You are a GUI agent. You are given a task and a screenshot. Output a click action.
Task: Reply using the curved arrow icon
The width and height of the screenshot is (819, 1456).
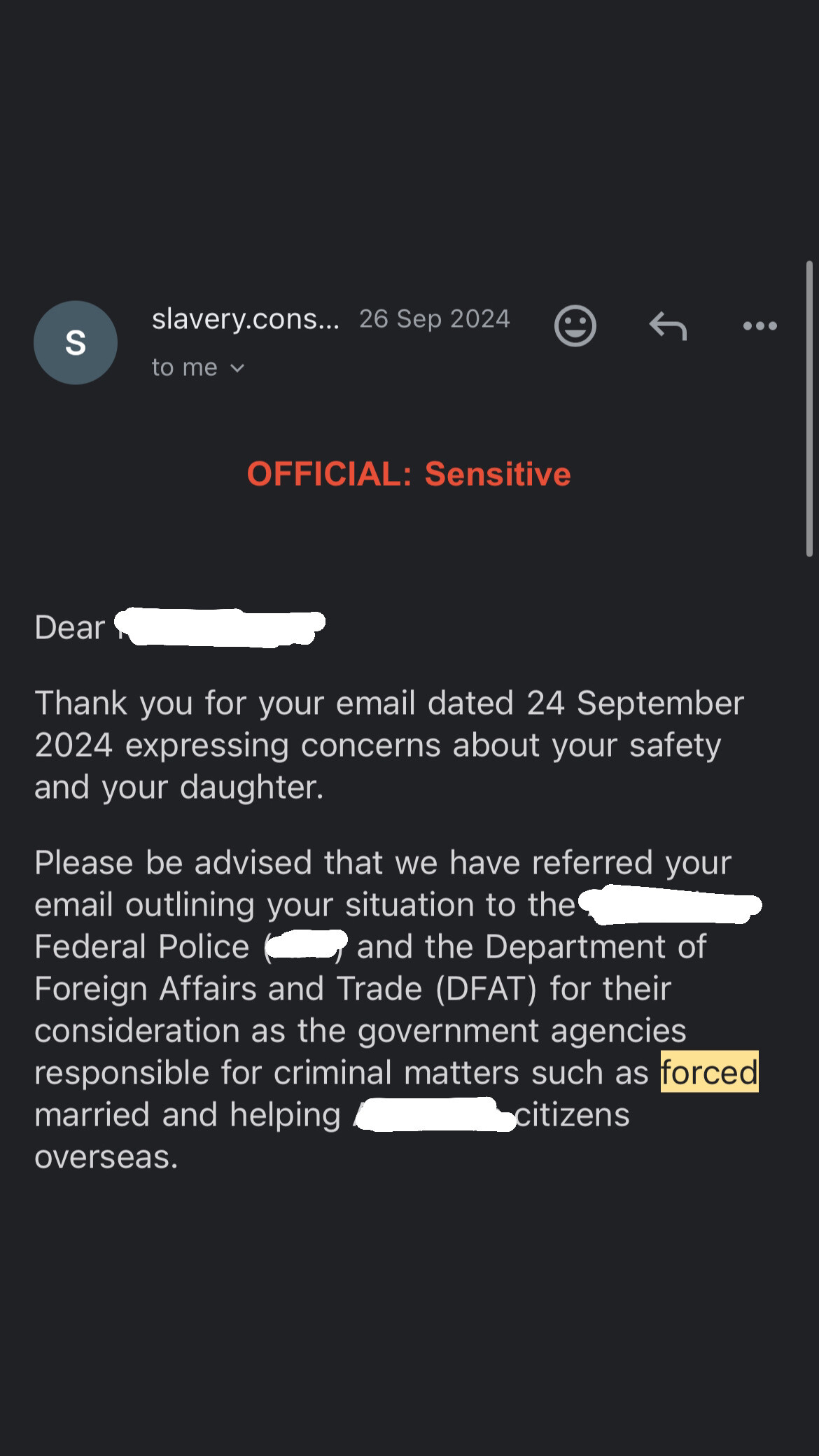click(668, 325)
